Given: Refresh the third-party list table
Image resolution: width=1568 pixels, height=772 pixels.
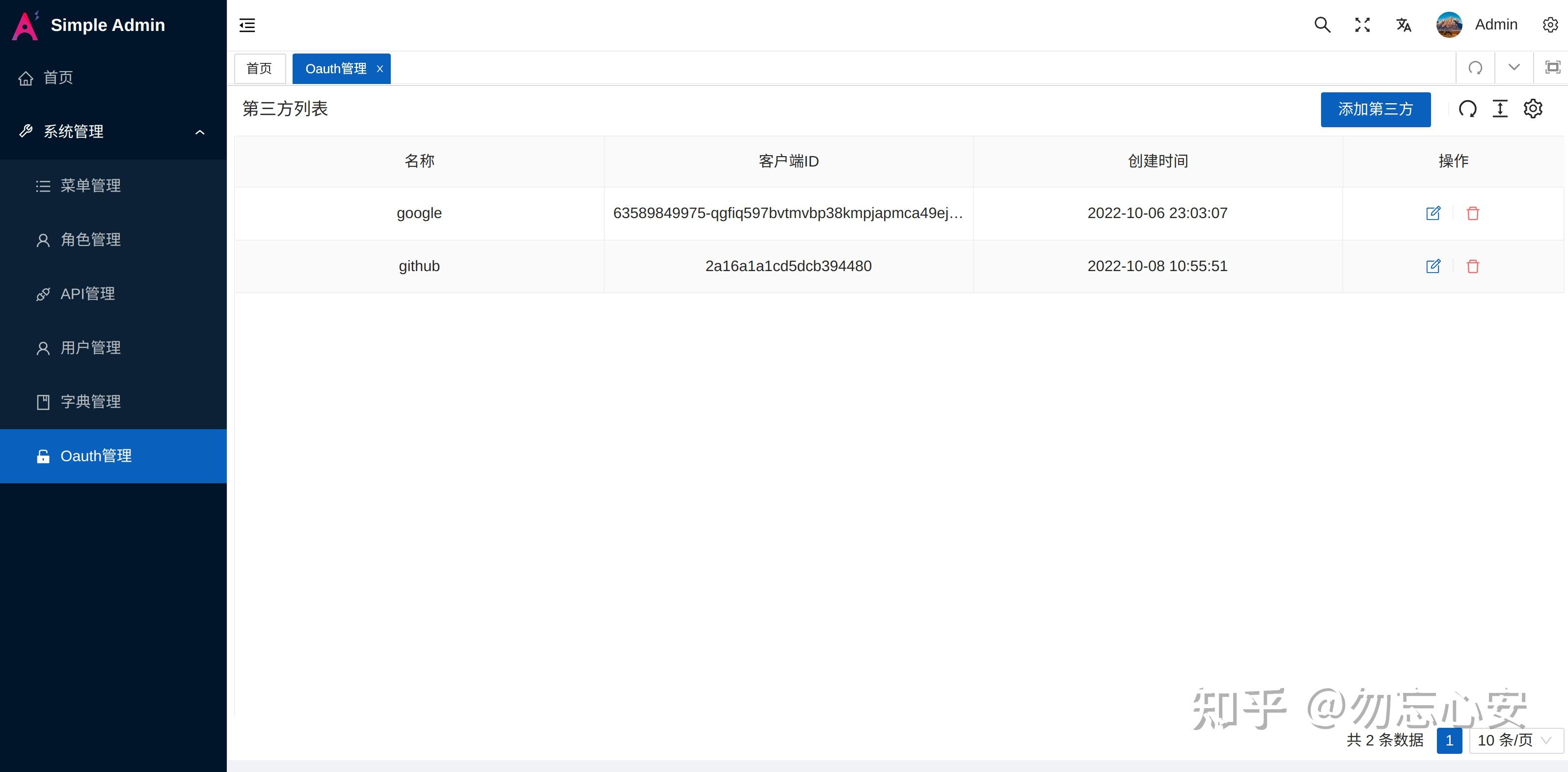Looking at the screenshot, I should 1468,109.
